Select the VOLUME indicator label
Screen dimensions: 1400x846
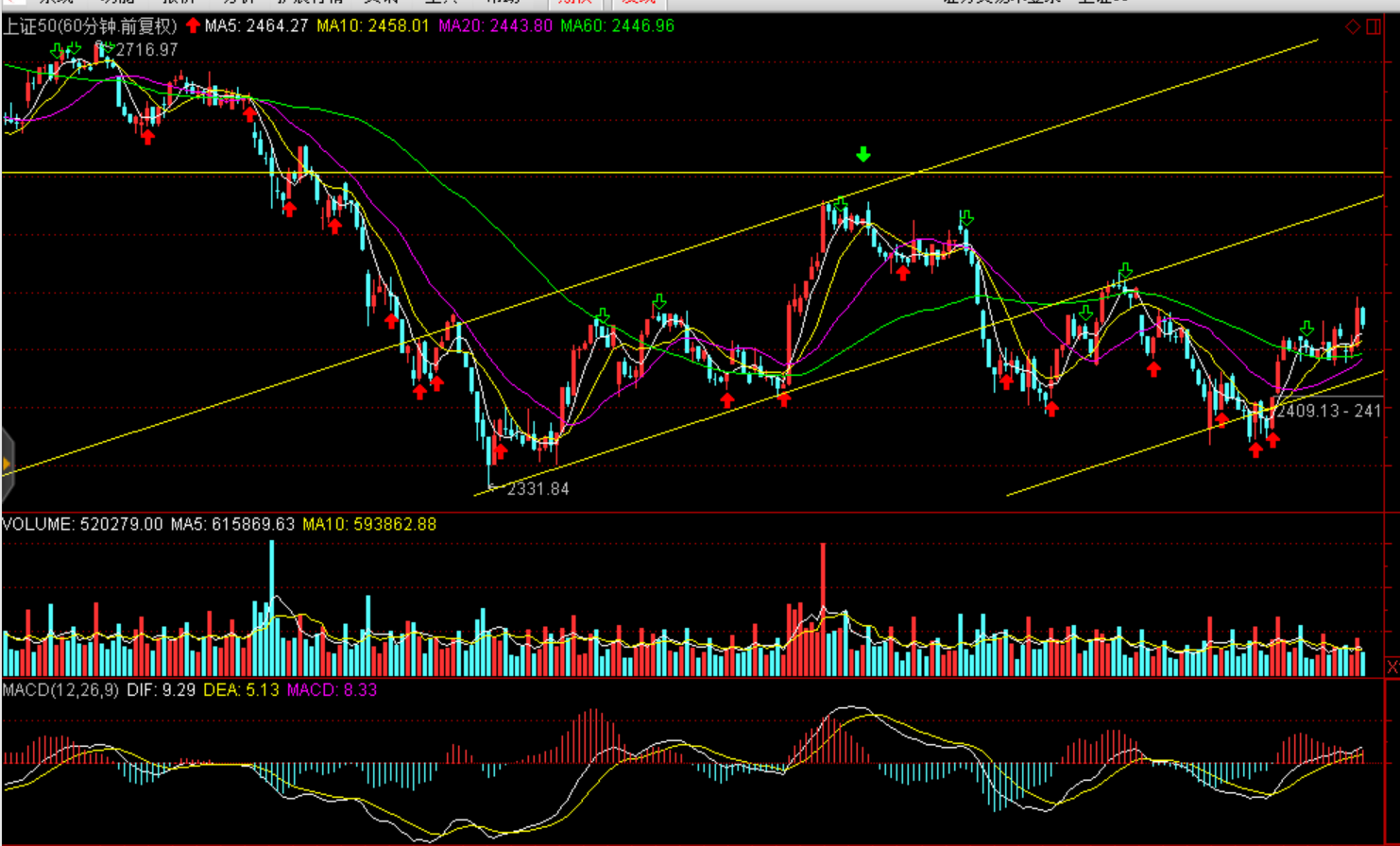point(38,524)
